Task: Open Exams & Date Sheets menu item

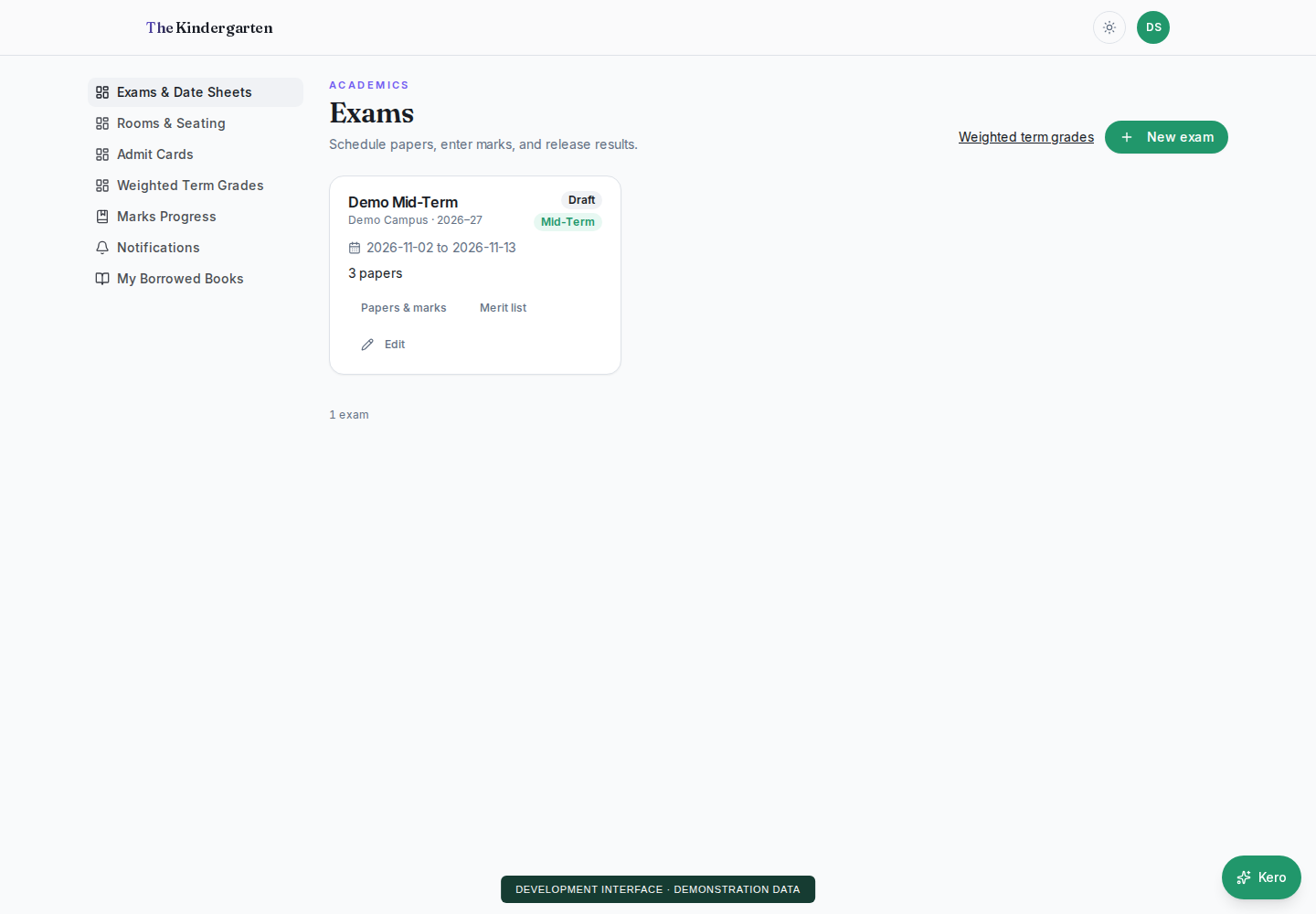Action: tap(196, 92)
